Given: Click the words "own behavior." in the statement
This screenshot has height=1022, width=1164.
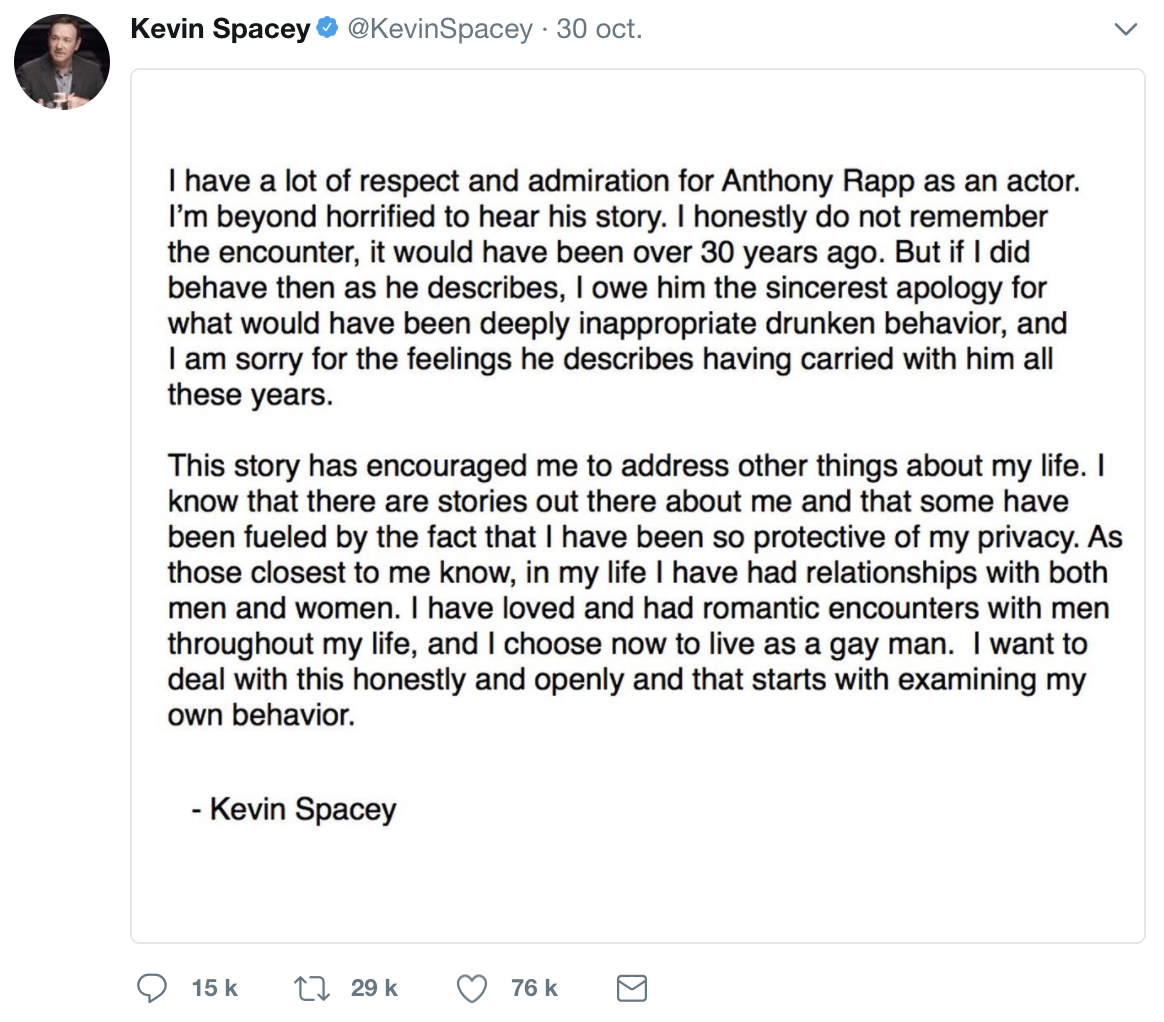Looking at the screenshot, I should [261, 717].
